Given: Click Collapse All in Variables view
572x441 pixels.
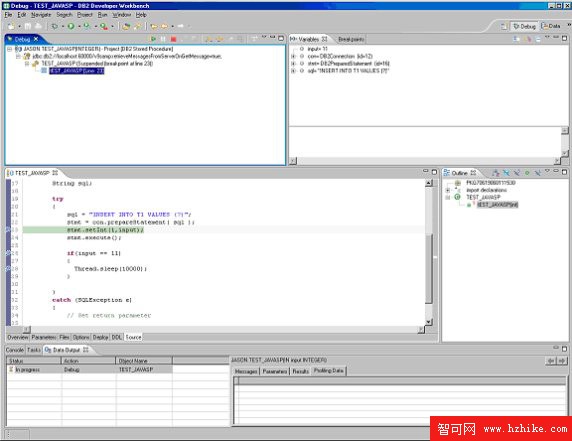Looking at the screenshot, I should point(538,39).
